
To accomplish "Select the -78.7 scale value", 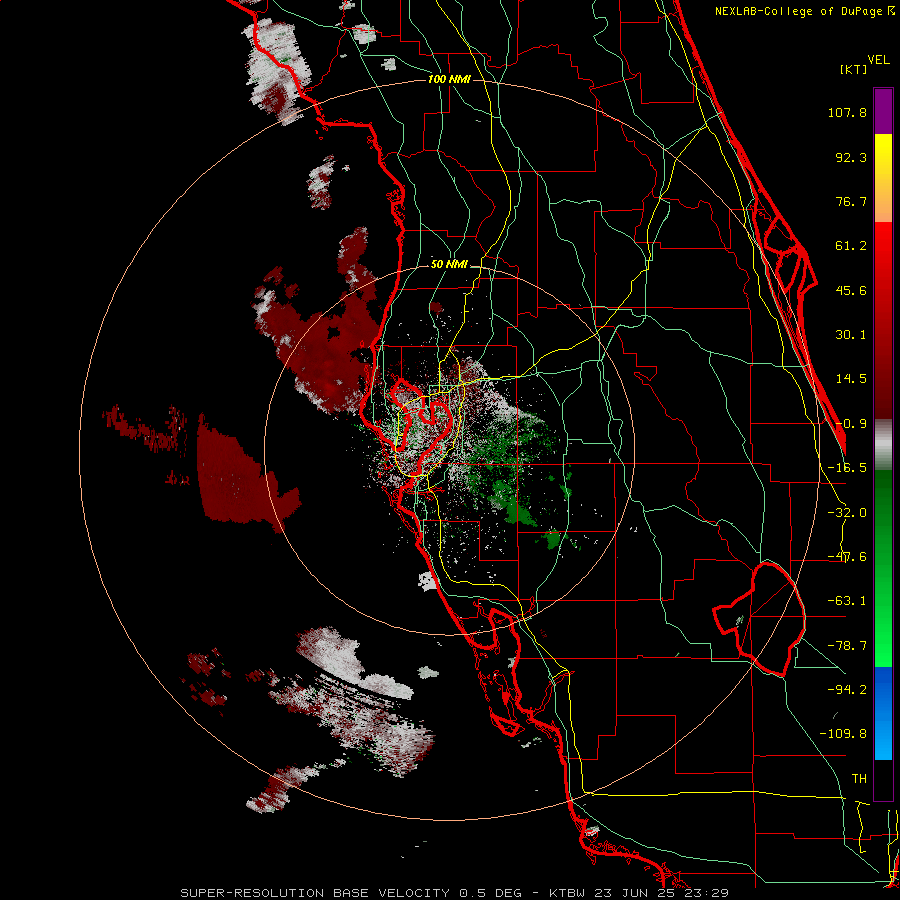I will click(847, 646).
